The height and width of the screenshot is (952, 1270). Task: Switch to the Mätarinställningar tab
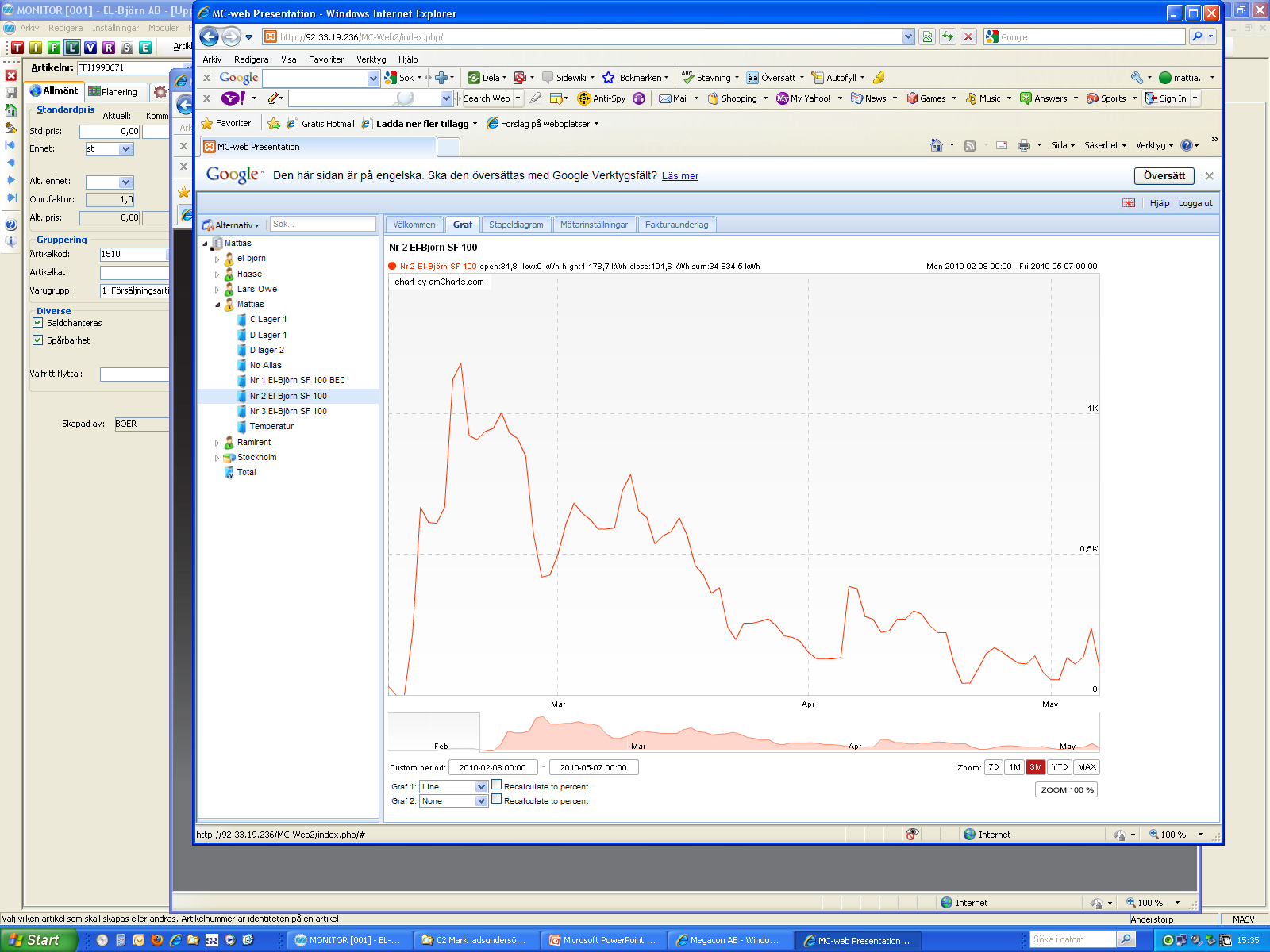pyautogui.click(x=594, y=225)
